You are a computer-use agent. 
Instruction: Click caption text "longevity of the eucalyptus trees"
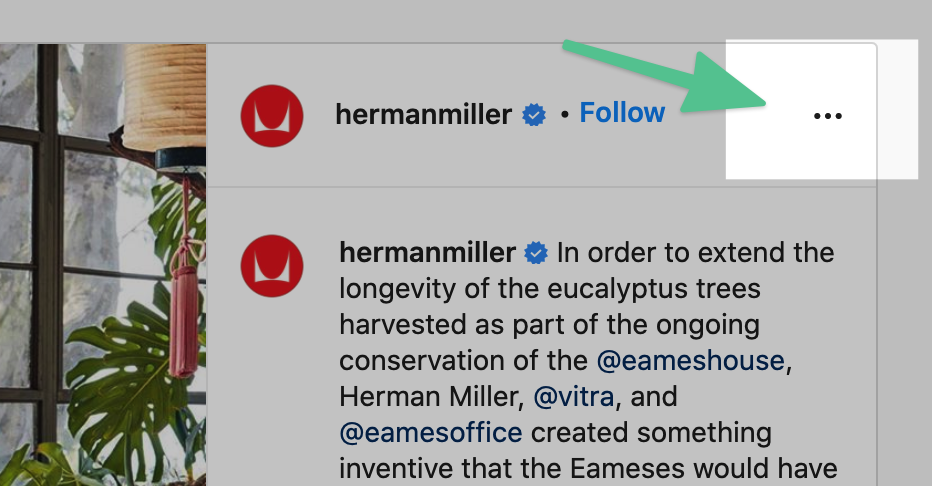[x=550, y=289]
